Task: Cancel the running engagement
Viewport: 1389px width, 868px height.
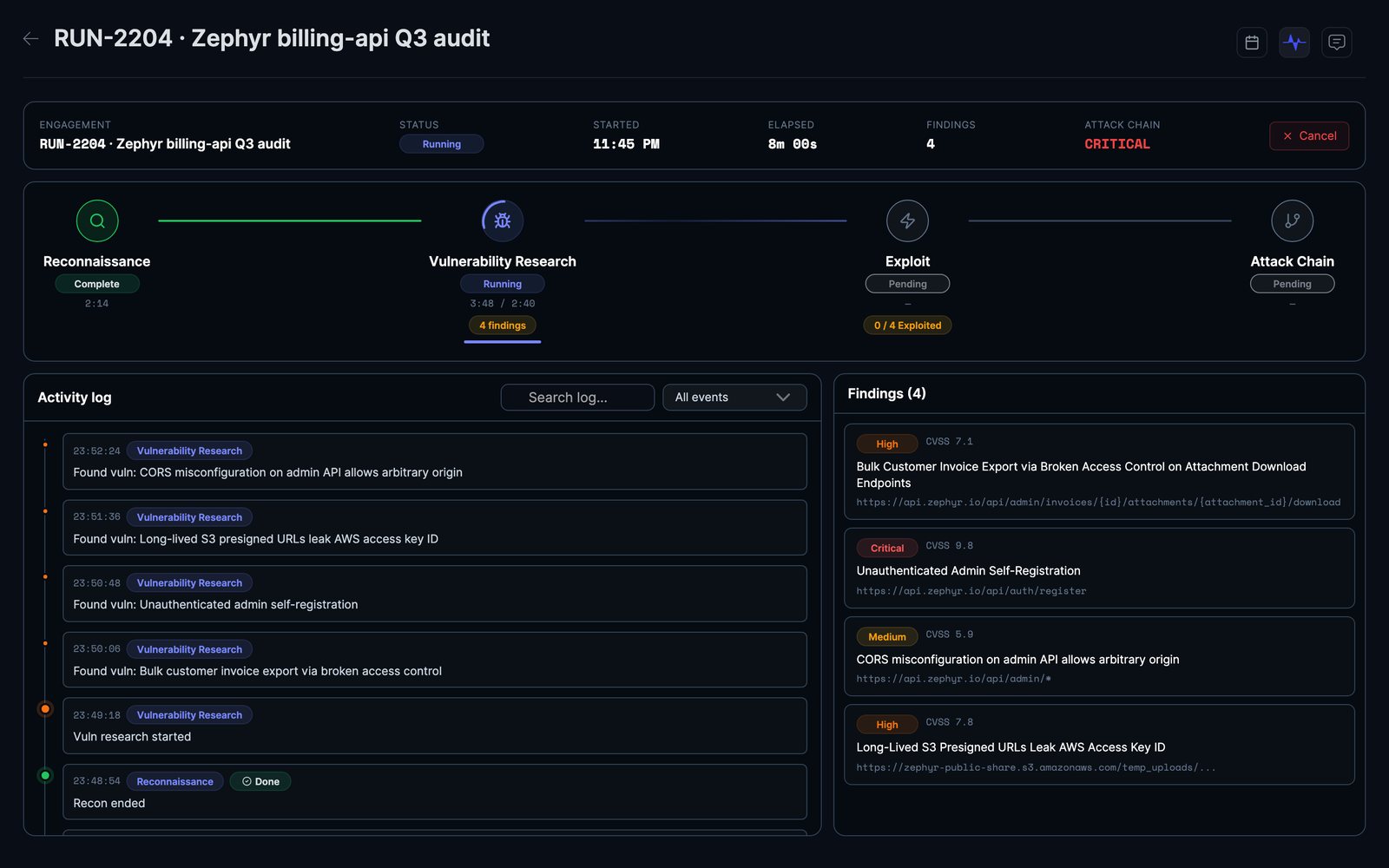Action: point(1309,135)
